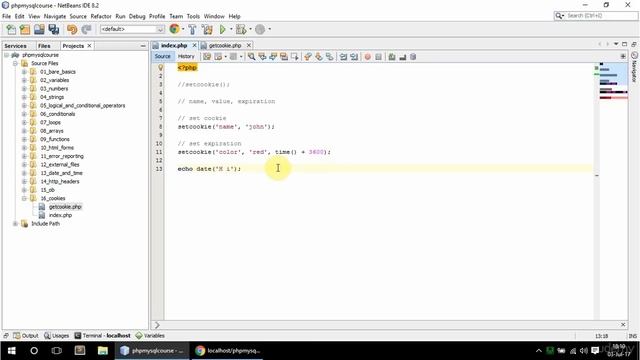Image resolution: width=640 pixels, height=360 pixels.
Task: Select index.php in the project tree
Action: pyautogui.click(x=60, y=215)
